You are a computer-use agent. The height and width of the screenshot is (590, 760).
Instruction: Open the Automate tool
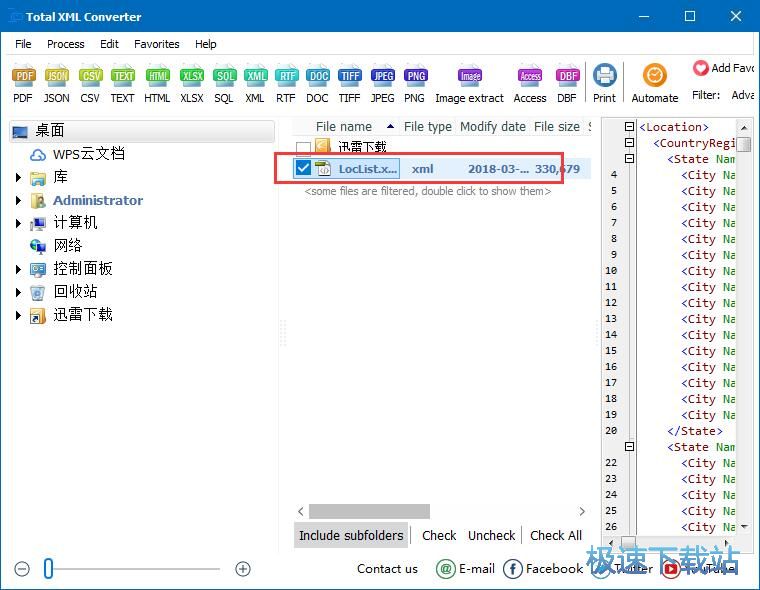pos(655,83)
